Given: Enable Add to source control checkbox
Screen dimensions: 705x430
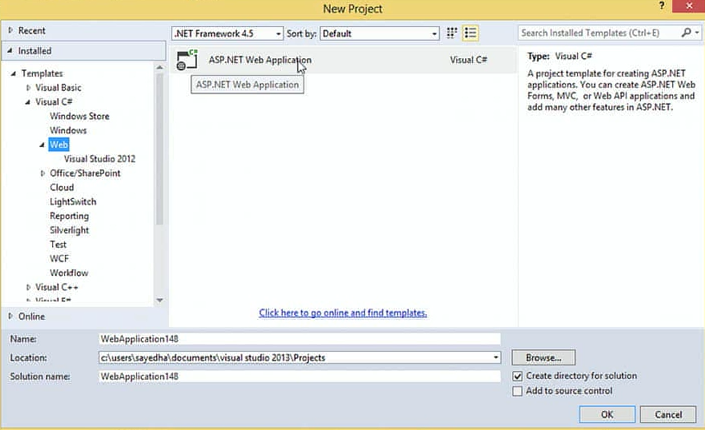Looking at the screenshot, I should click(x=518, y=391).
